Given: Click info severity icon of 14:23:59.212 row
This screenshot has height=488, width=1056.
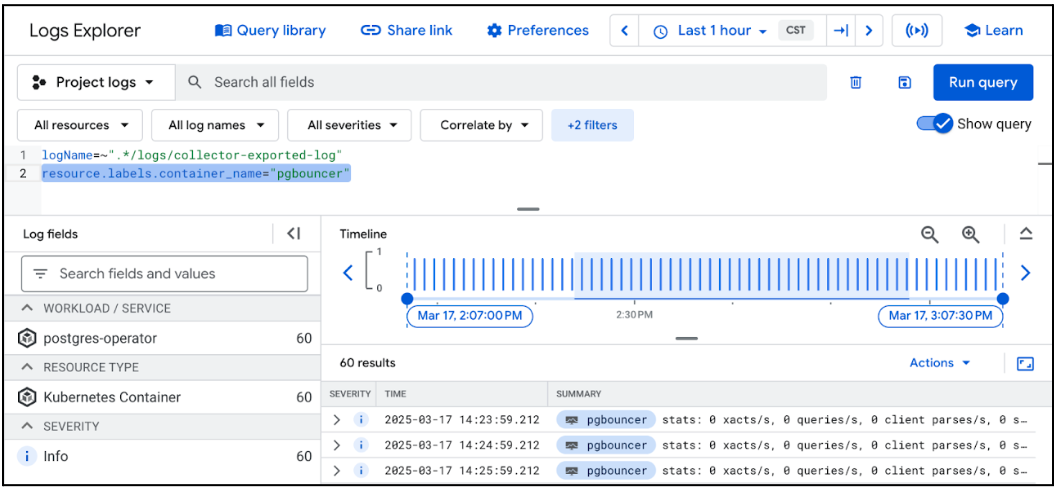Looking at the screenshot, I should coord(361,419).
